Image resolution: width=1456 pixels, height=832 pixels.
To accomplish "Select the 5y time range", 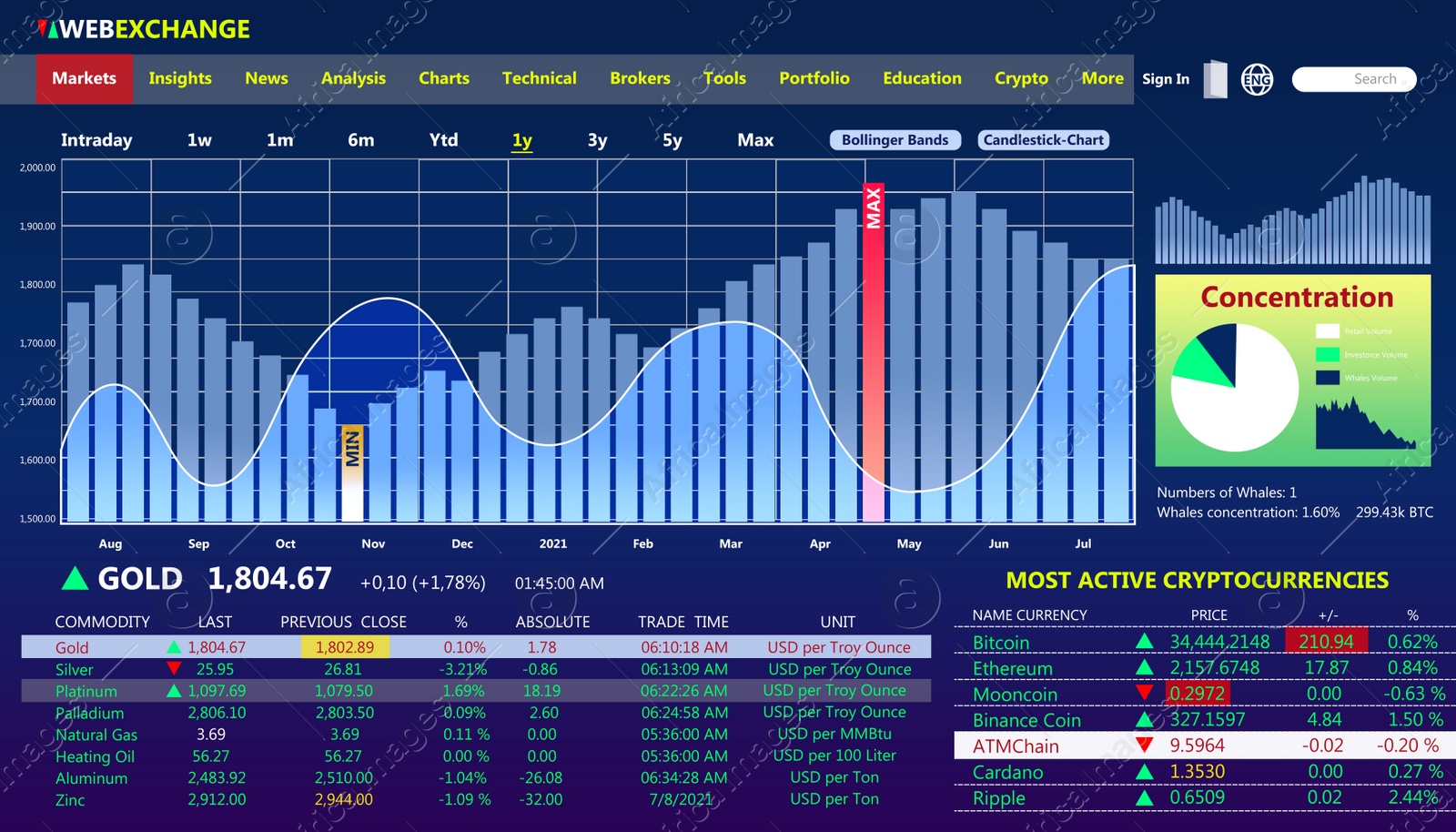I will 672,140.
